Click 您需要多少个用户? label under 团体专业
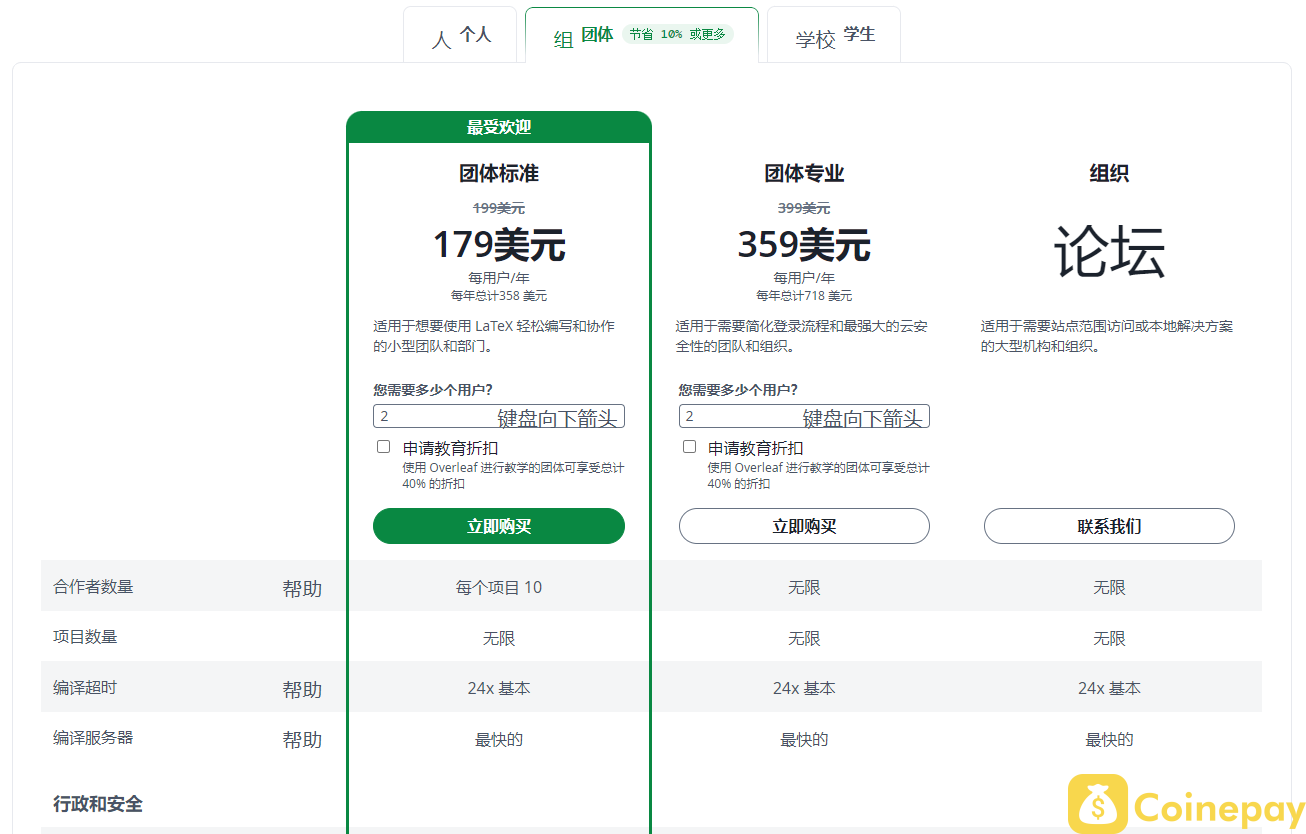The width and height of the screenshot is (1306, 834). (738, 390)
